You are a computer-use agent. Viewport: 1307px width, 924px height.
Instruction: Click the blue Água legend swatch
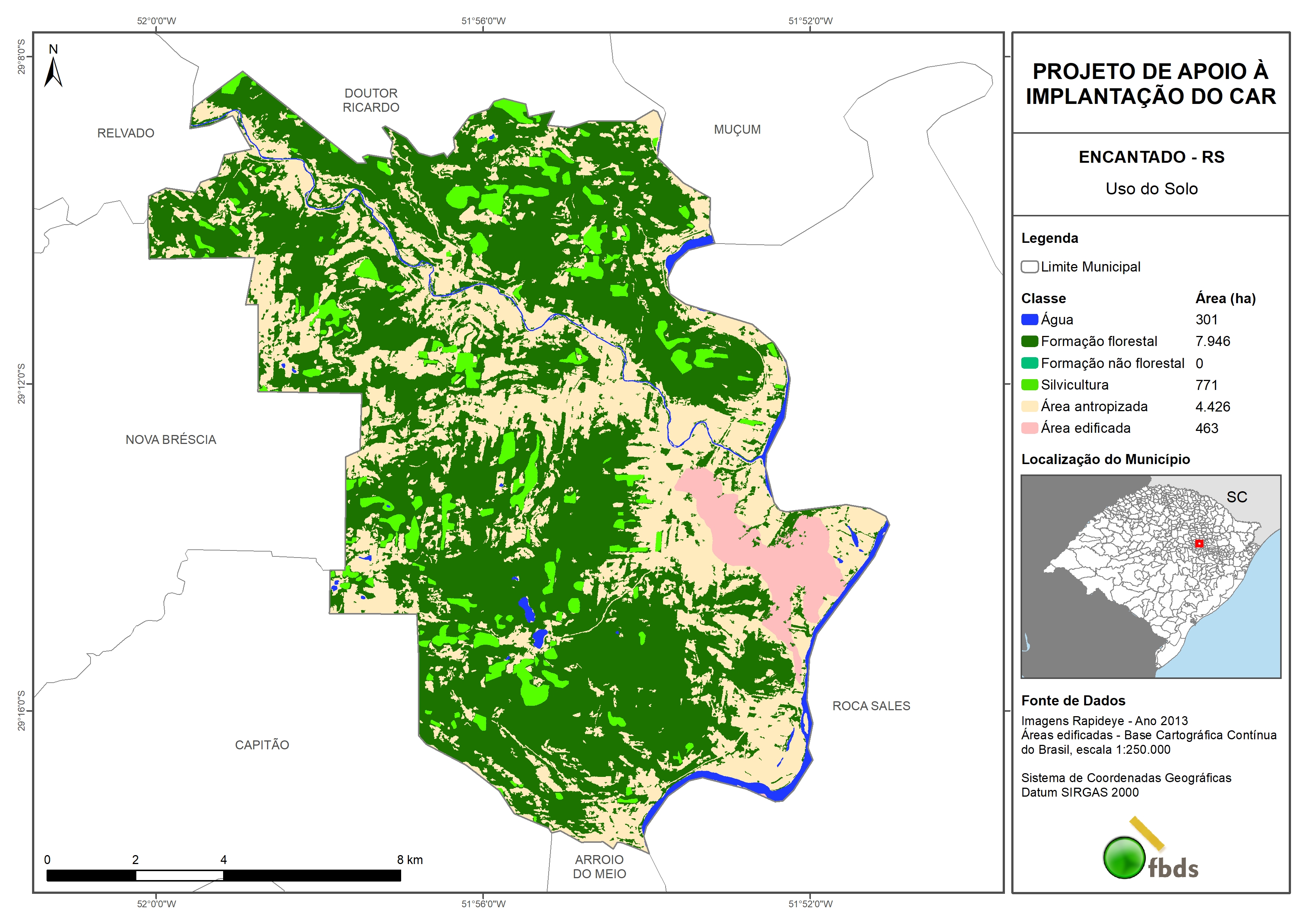[x=1029, y=320]
